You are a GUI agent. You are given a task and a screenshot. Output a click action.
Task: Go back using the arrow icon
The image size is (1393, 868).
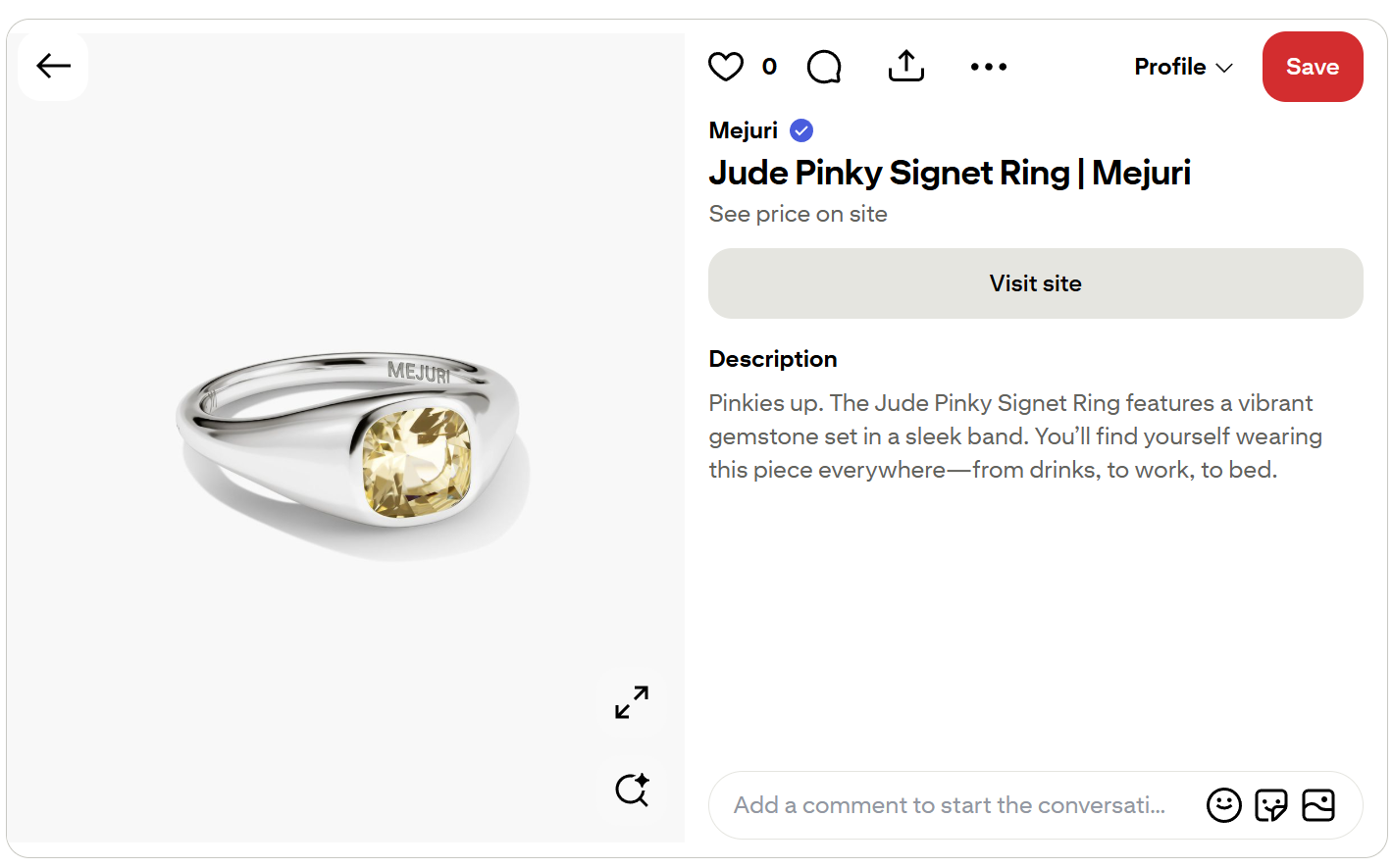click(52, 66)
